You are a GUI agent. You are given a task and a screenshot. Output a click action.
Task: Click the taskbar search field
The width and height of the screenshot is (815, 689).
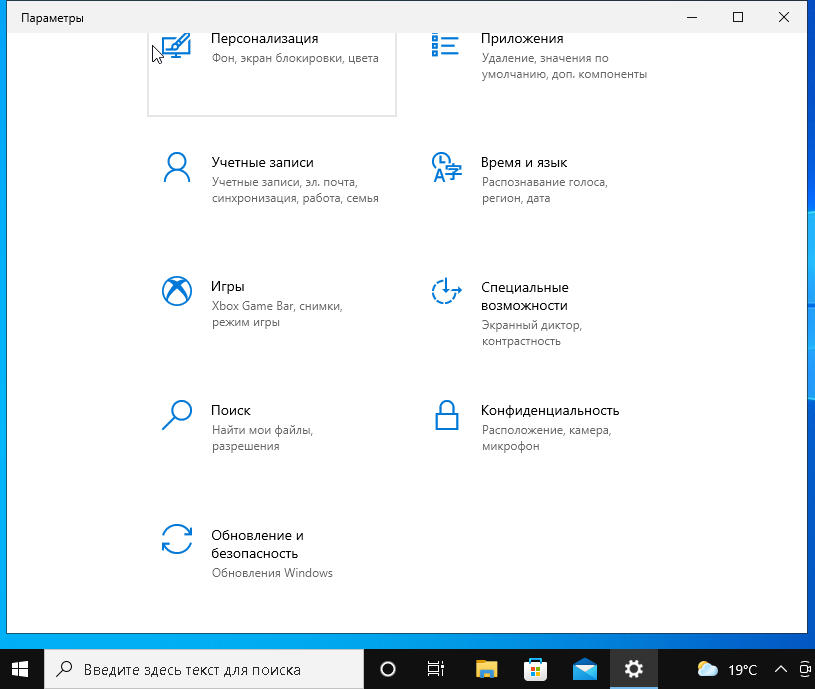coord(204,669)
